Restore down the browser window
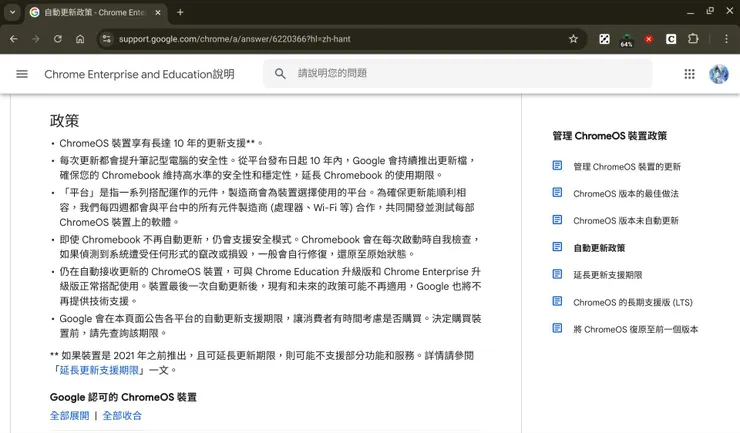This screenshot has height=433, width=740. (710, 11)
